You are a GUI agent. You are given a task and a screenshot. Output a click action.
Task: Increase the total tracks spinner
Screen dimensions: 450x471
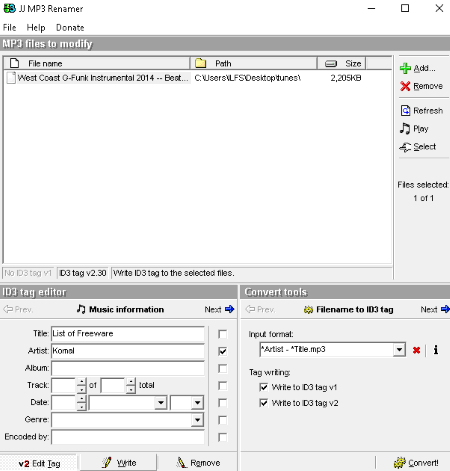[x=131, y=382]
